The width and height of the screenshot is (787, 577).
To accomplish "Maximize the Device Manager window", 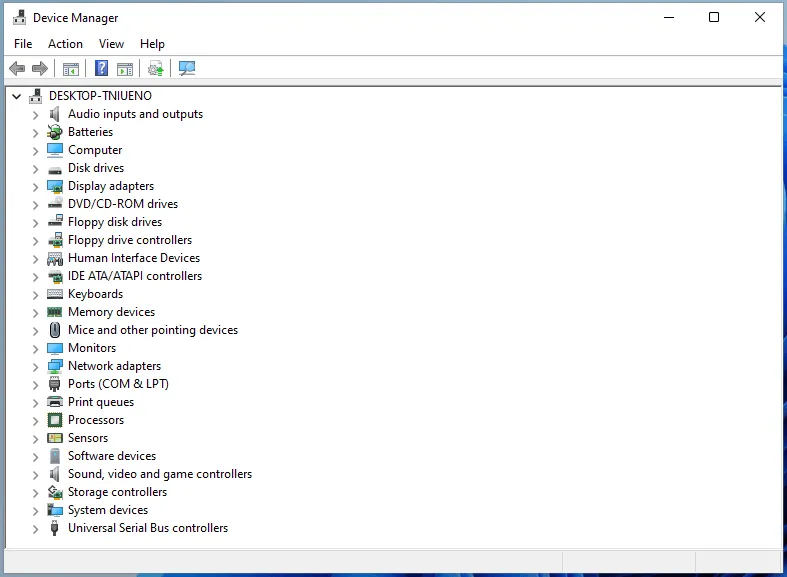I will [x=714, y=17].
